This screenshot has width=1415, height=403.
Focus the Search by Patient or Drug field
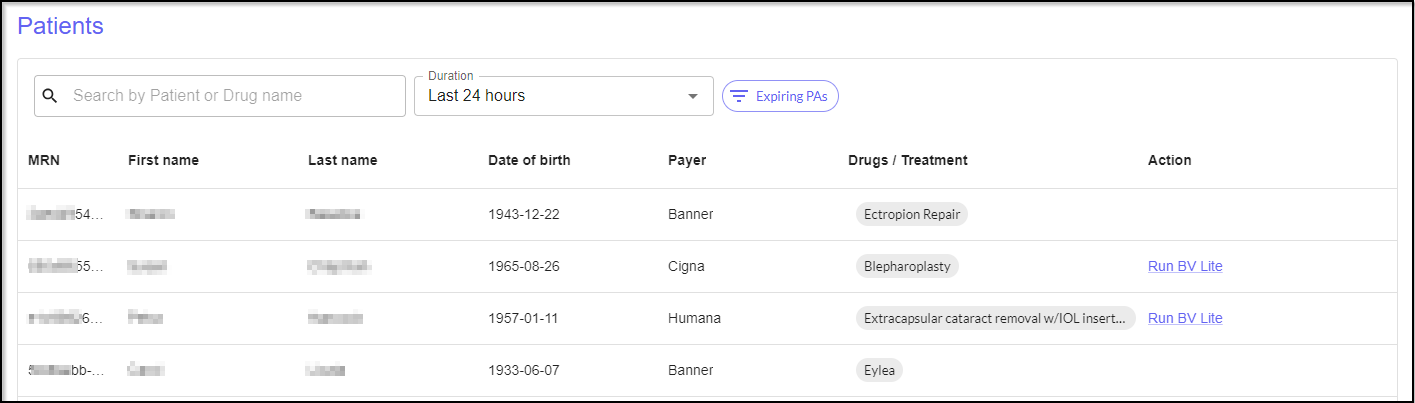[x=230, y=96]
